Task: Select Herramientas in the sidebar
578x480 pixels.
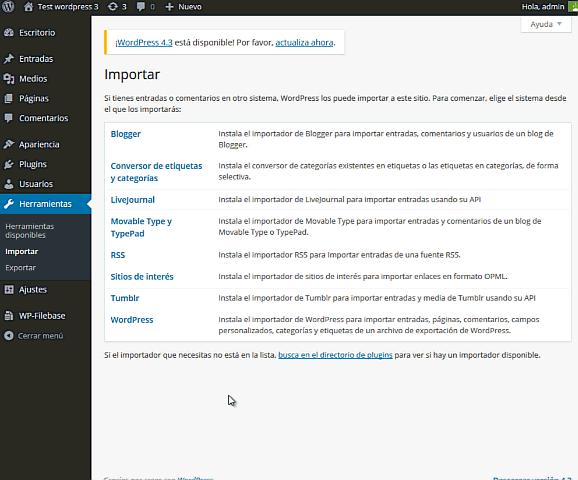Action: coord(45,204)
